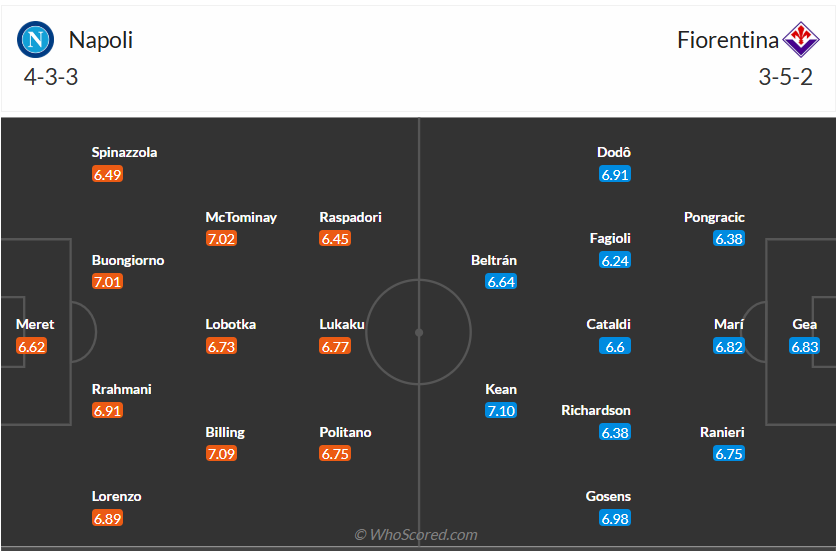Click the Napoli club crest icon

[35, 40]
